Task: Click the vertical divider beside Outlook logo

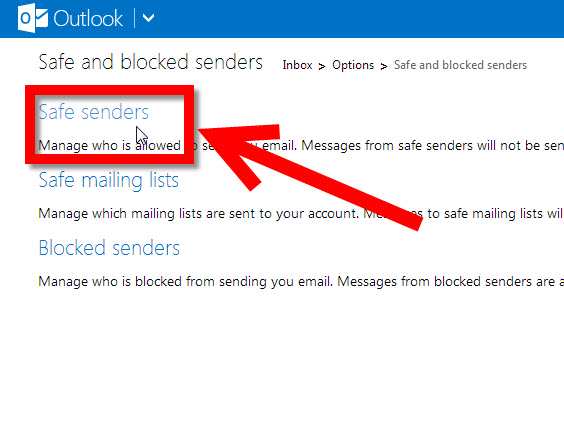Action: (134, 18)
